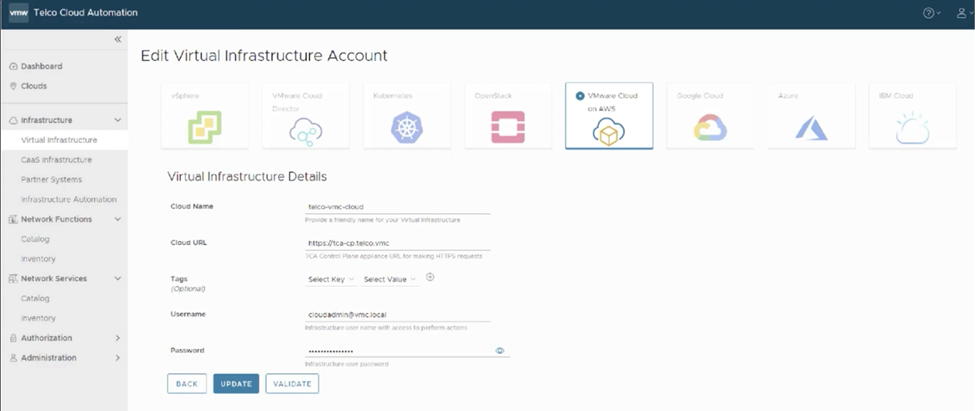Expand the Authorization section chevron

(x=118, y=338)
